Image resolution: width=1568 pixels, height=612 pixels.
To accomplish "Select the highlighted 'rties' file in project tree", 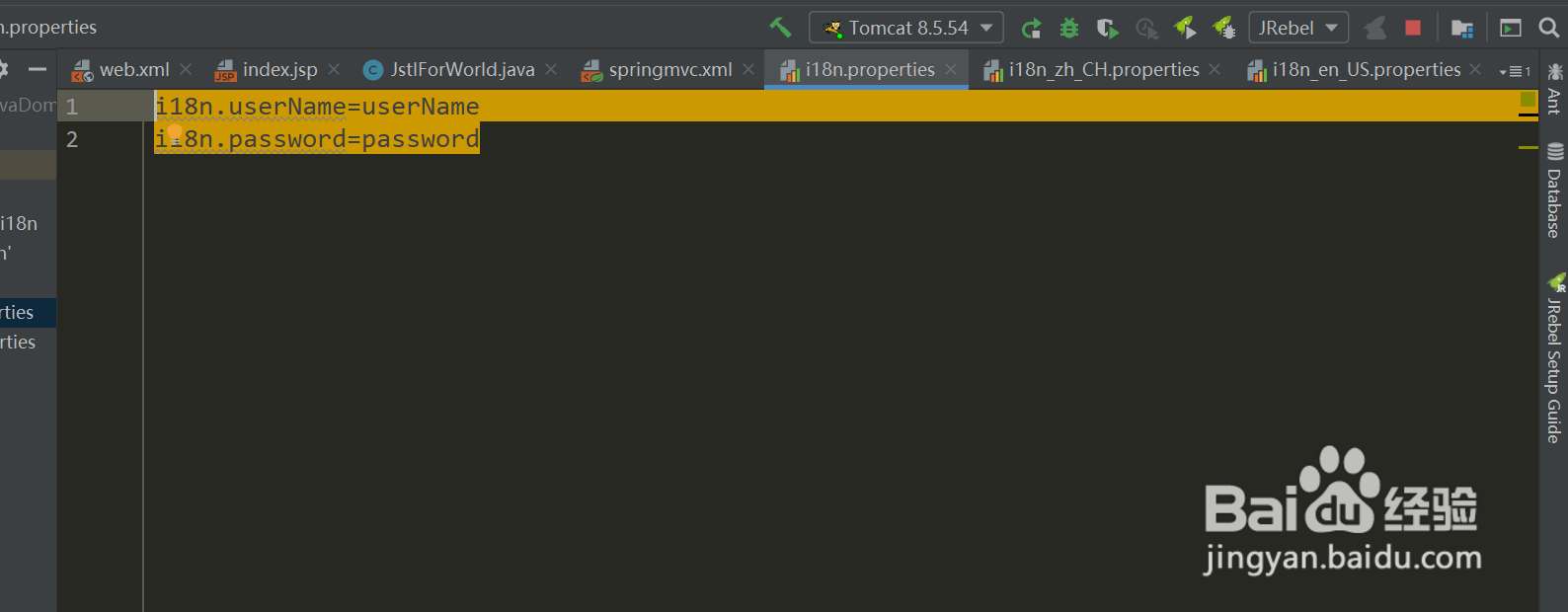I will point(28,313).
